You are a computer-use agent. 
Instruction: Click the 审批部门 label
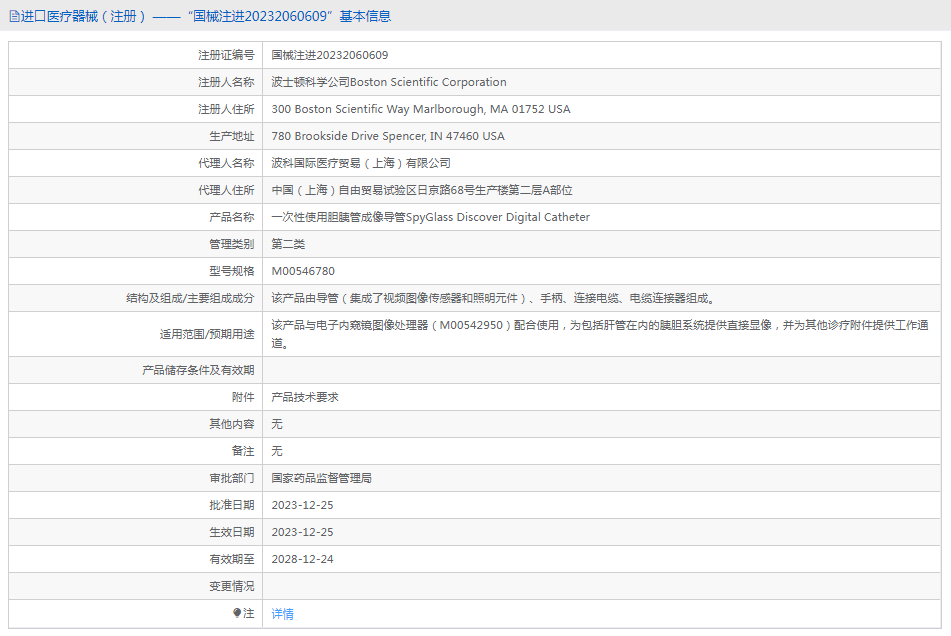tap(232, 478)
